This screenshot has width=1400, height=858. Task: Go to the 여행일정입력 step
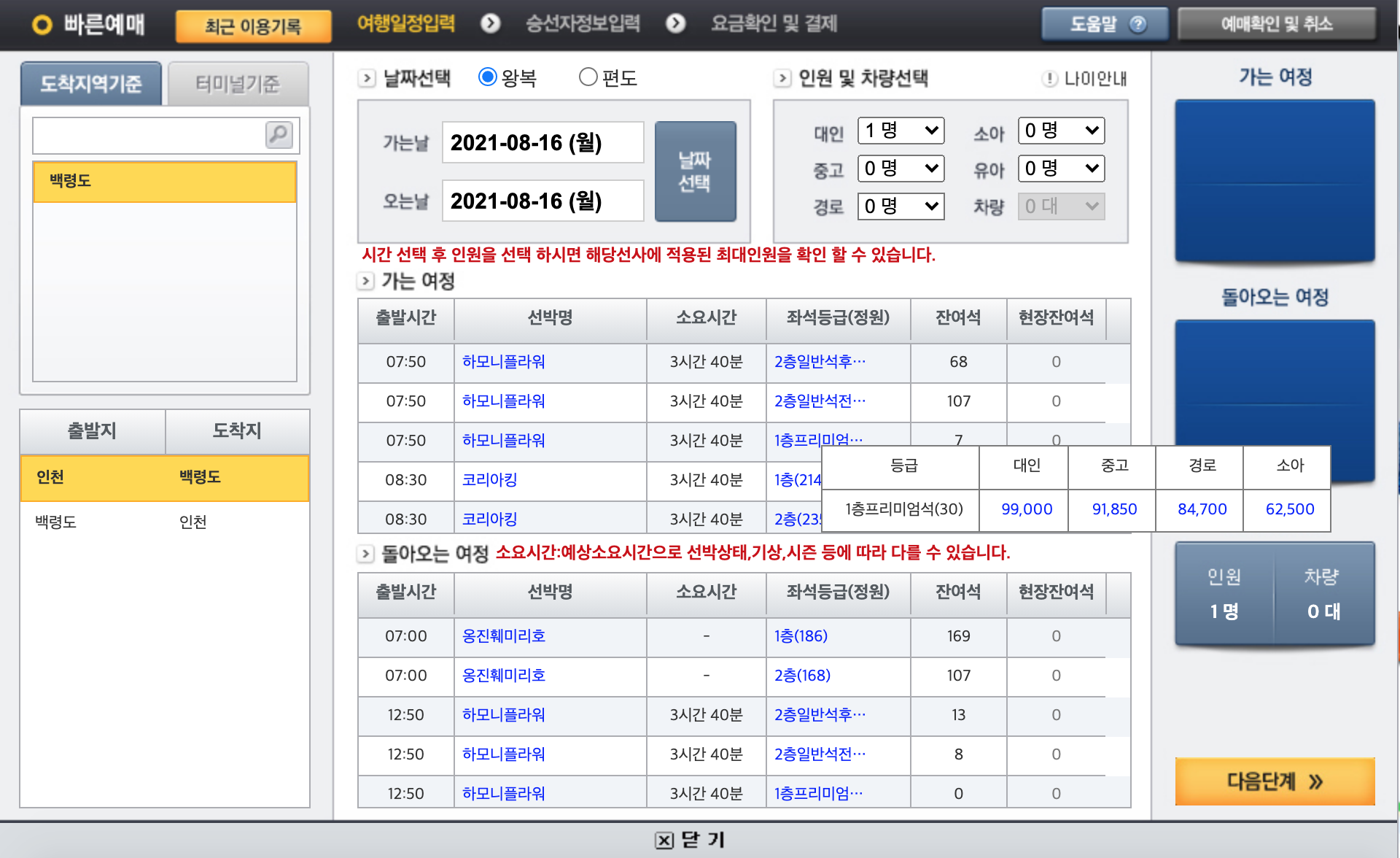(x=406, y=23)
